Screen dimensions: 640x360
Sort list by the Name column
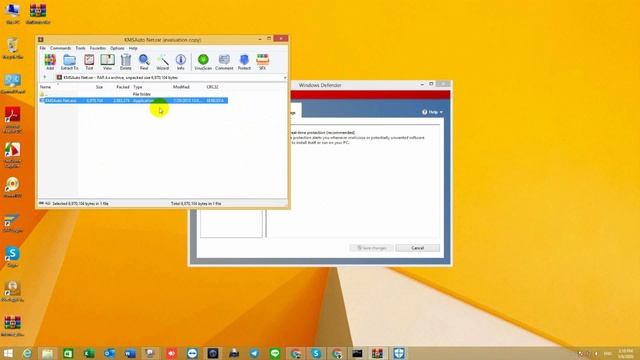click(45, 87)
